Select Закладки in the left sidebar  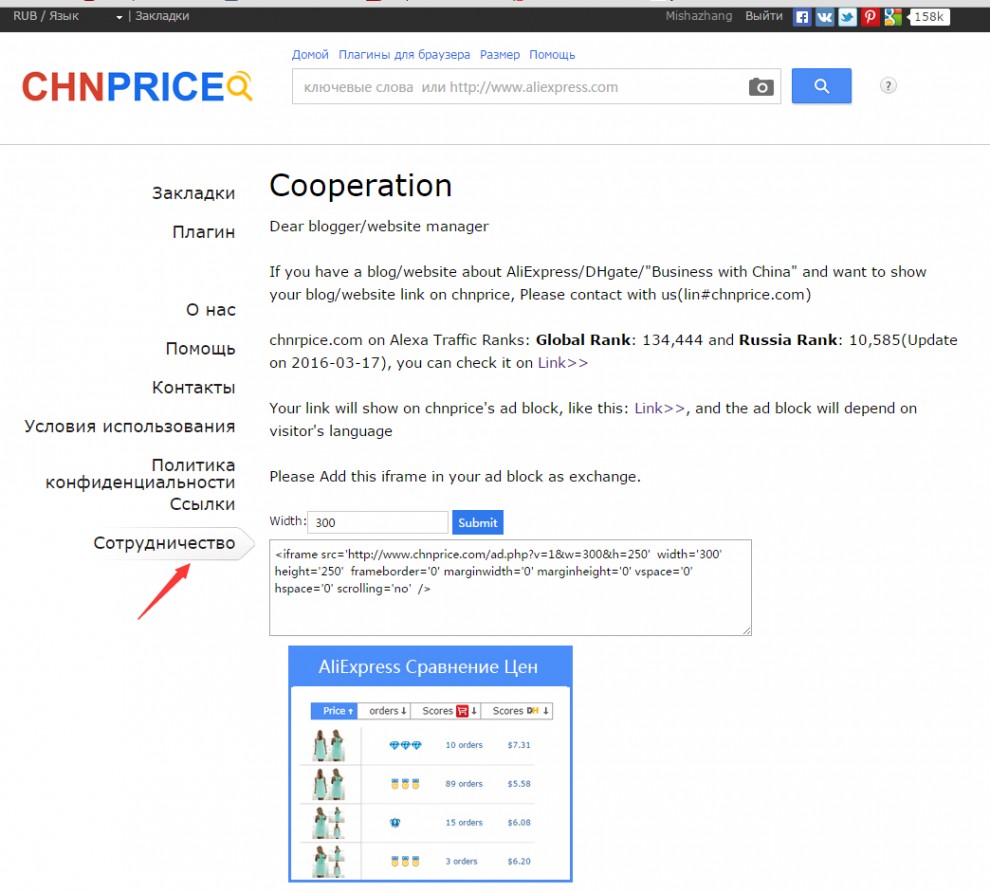(193, 193)
